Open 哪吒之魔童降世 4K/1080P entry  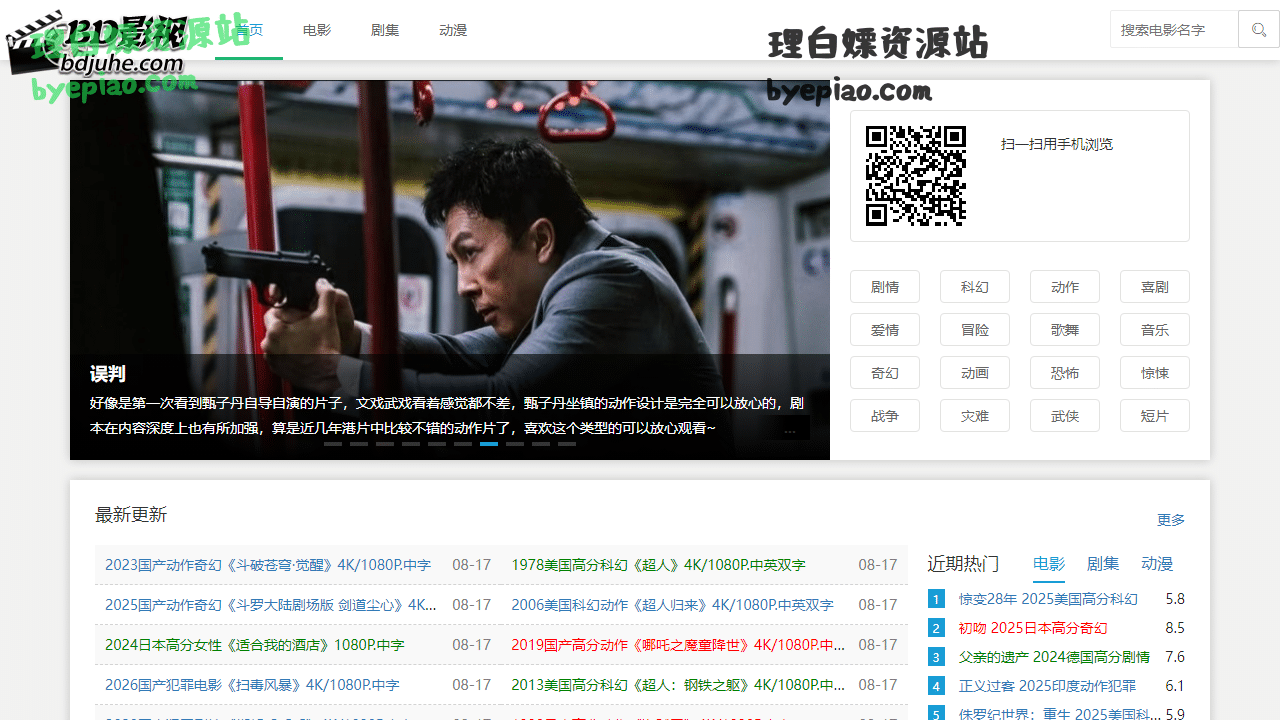point(678,645)
